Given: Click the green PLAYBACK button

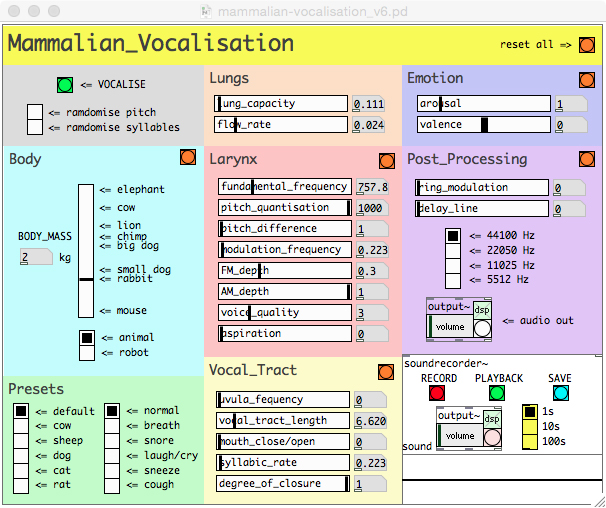Looking at the screenshot, I should coord(497,393).
